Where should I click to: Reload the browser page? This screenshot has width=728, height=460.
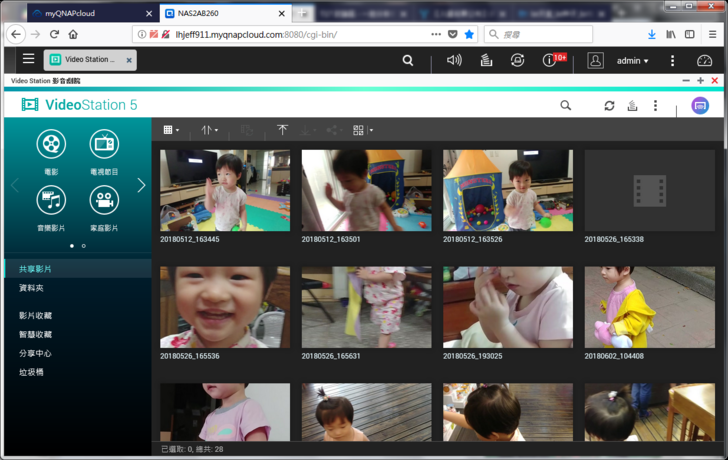coord(54,34)
